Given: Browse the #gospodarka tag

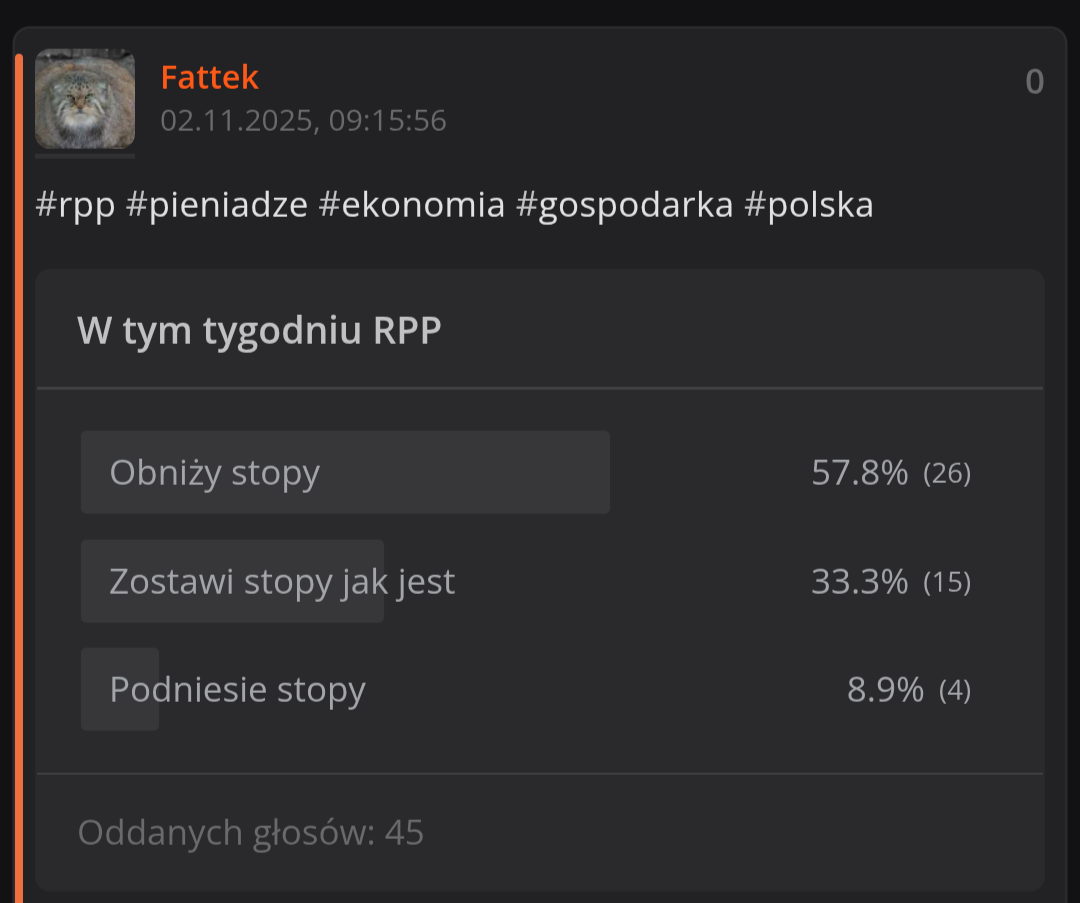Looking at the screenshot, I should 624,205.
